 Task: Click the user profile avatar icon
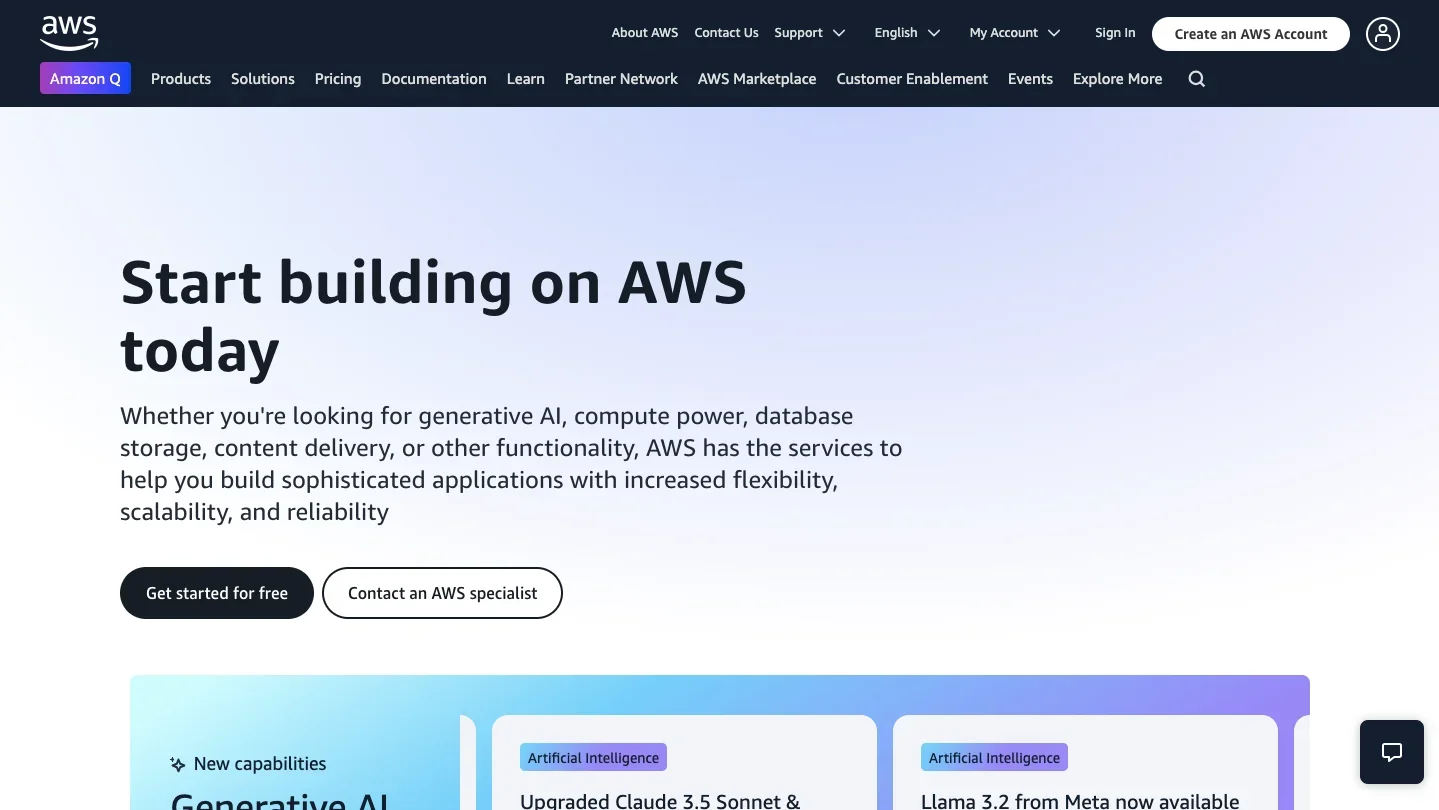click(x=1382, y=34)
